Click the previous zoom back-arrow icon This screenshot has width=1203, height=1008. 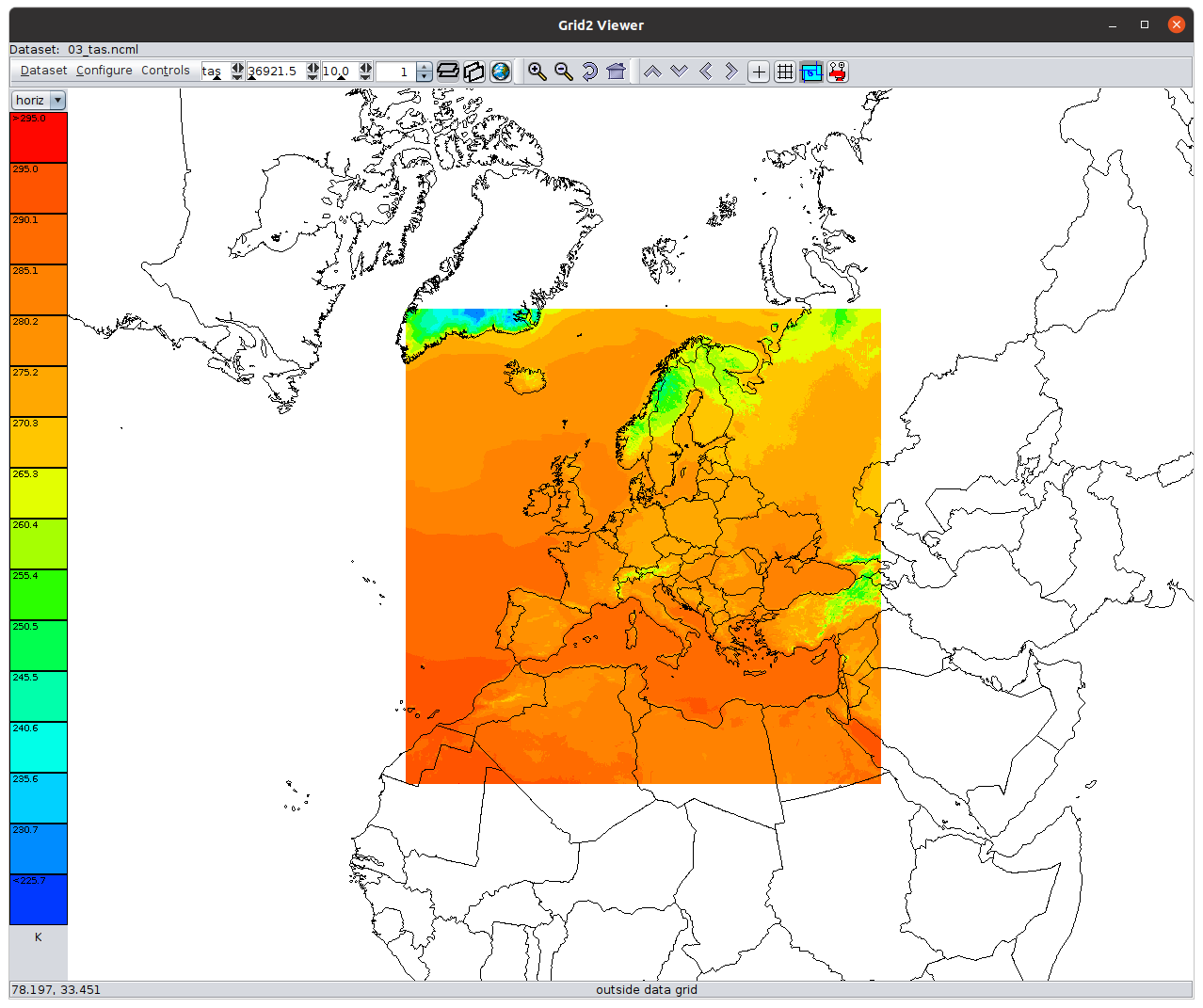(x=589, y=72)
